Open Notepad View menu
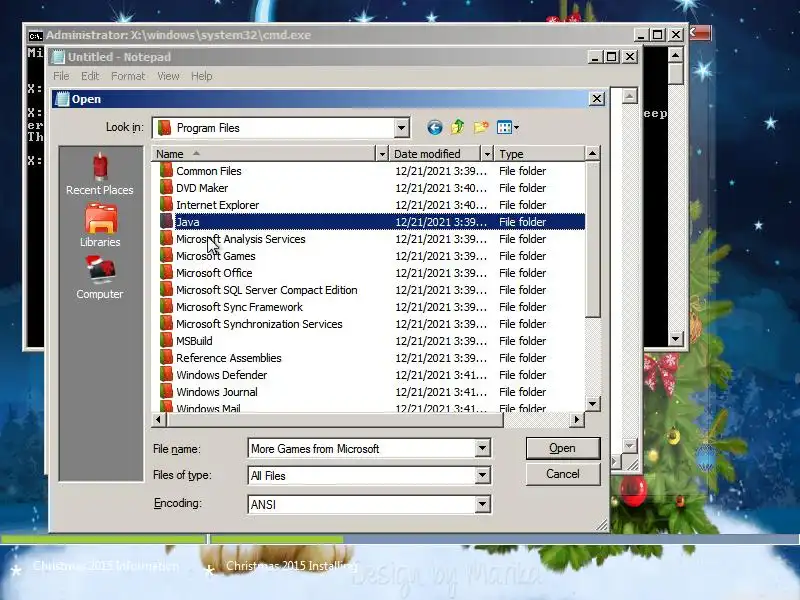The width and height of the screenshot is (800, 600). point(168,76)
